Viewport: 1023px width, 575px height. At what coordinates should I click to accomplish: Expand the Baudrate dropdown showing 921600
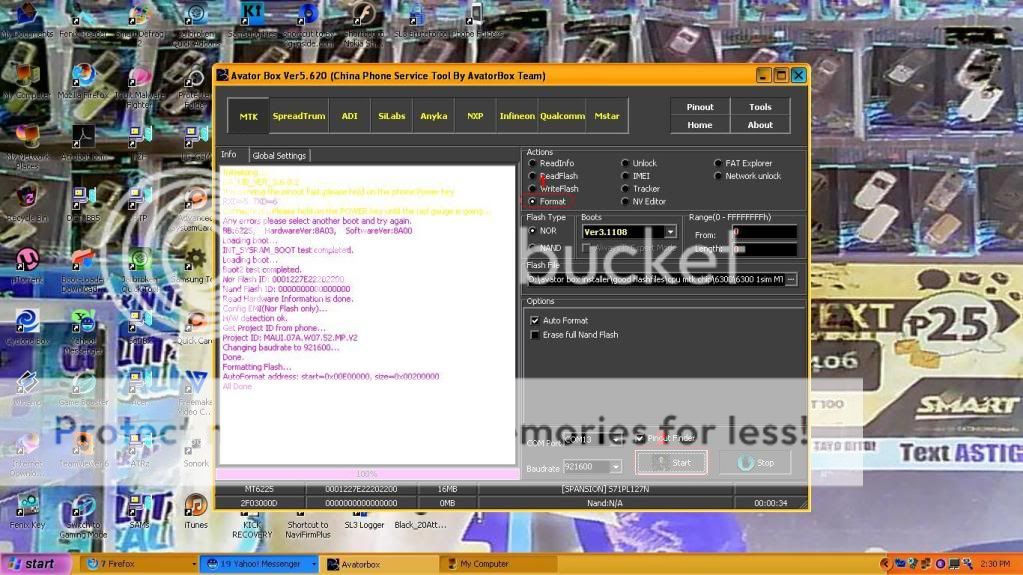615,467
